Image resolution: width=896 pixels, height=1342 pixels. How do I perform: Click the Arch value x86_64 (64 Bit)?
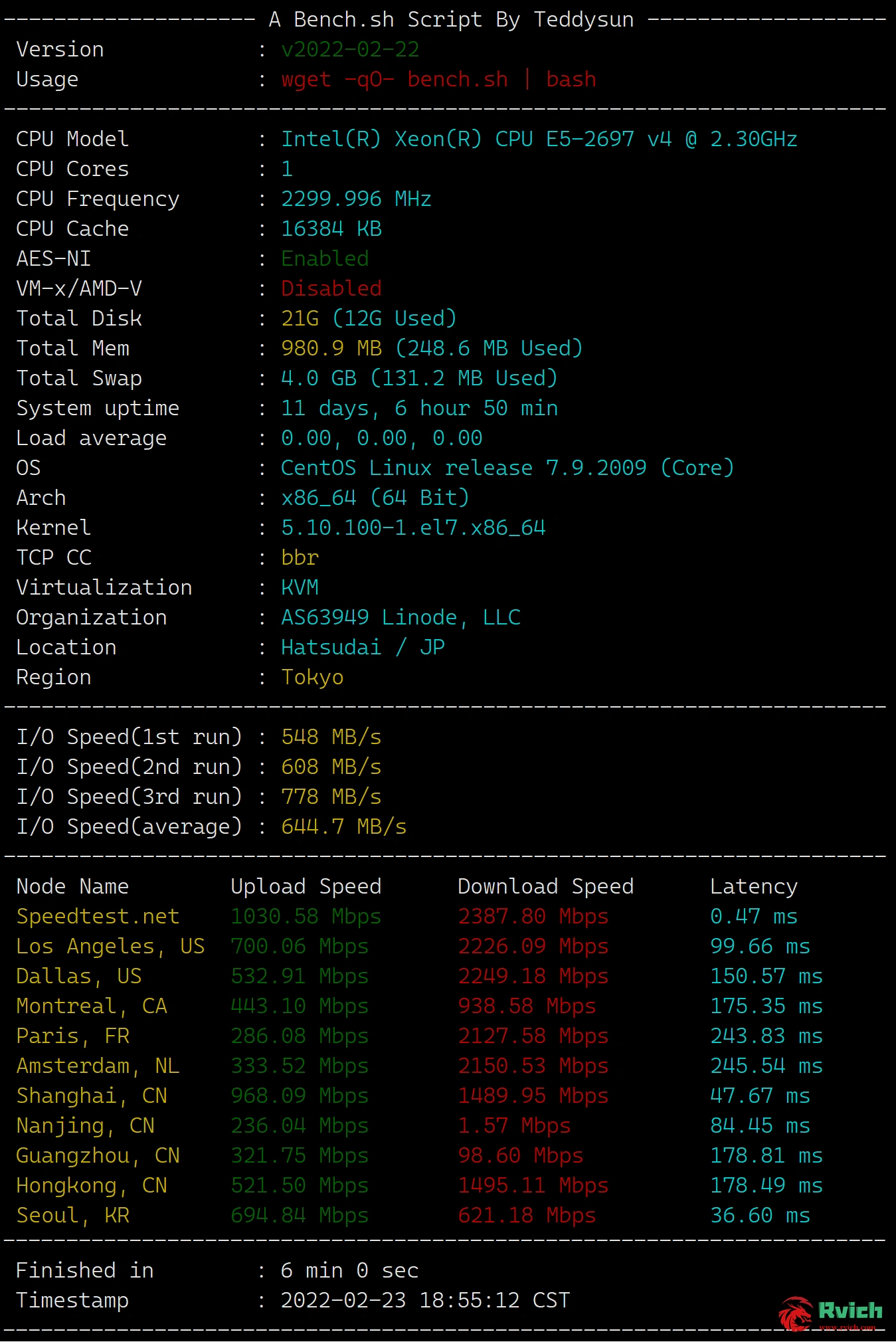pyautogui.click(x=375, y=498)
